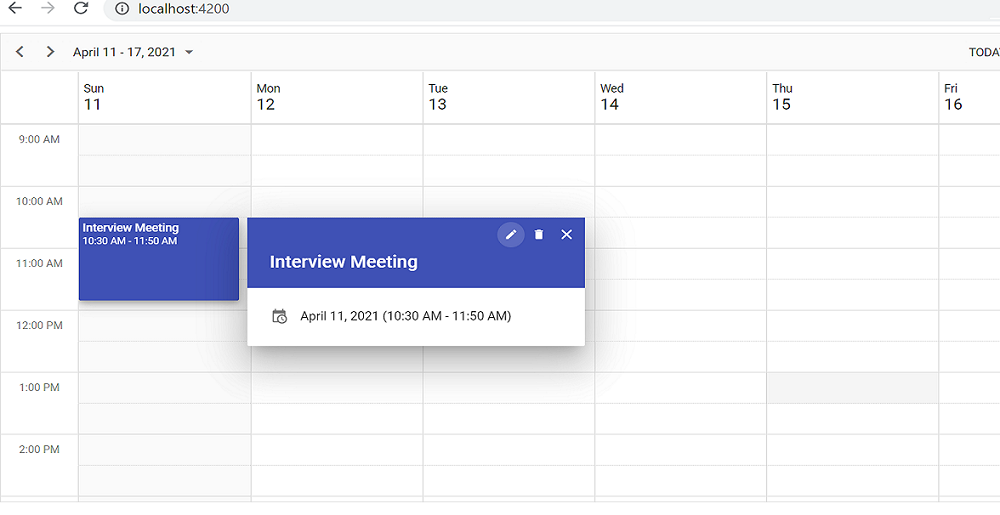
Task: Close the Interview Meeting popup
Action: point(566,235)
